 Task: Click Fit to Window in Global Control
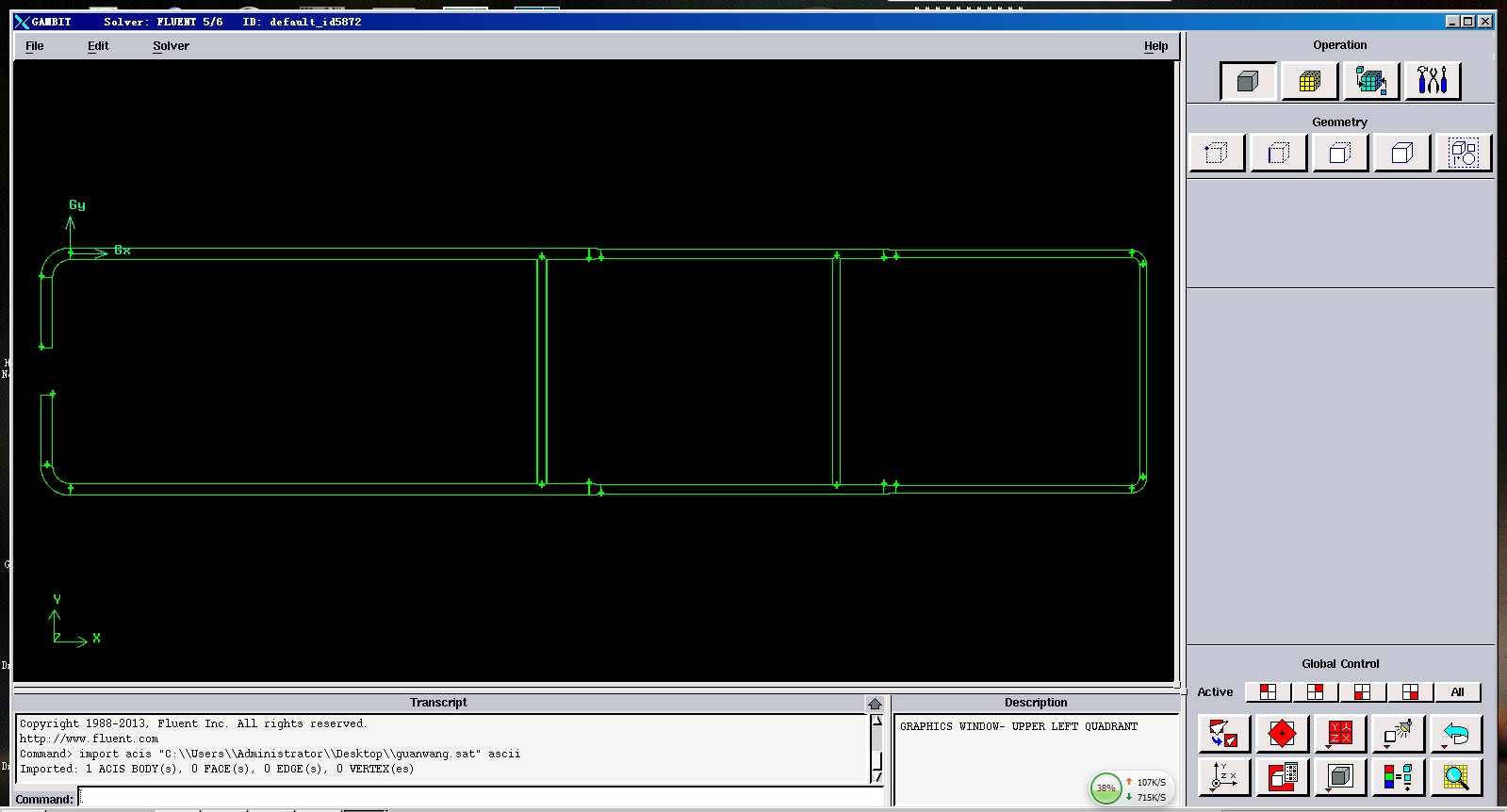point(1223,733)
